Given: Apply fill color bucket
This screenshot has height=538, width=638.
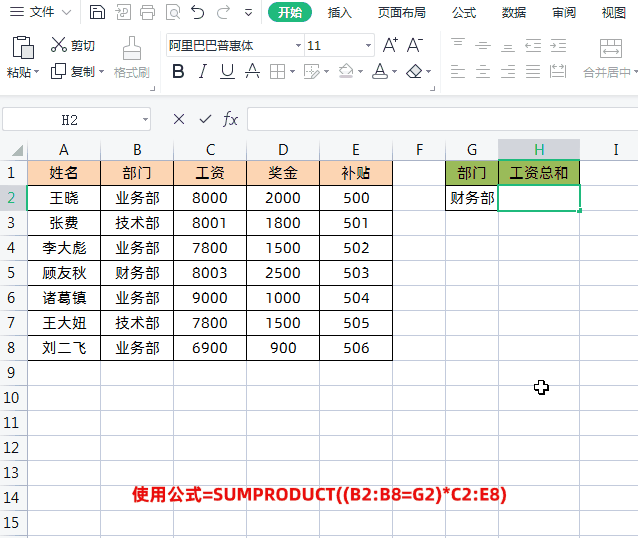Looking at the screenshot, I should (346, 72).
